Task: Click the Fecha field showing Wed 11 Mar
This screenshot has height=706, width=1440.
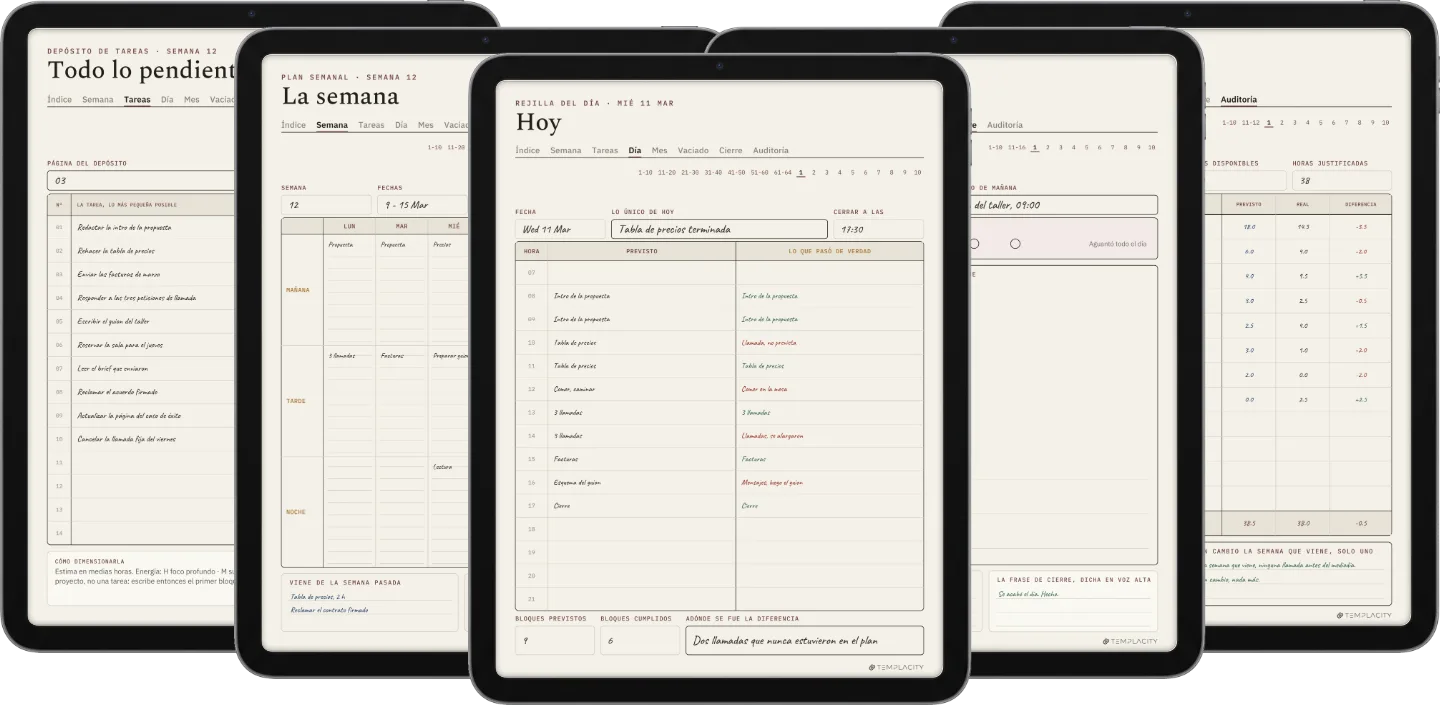Action: pyautogui.click(x=560, y=229)
